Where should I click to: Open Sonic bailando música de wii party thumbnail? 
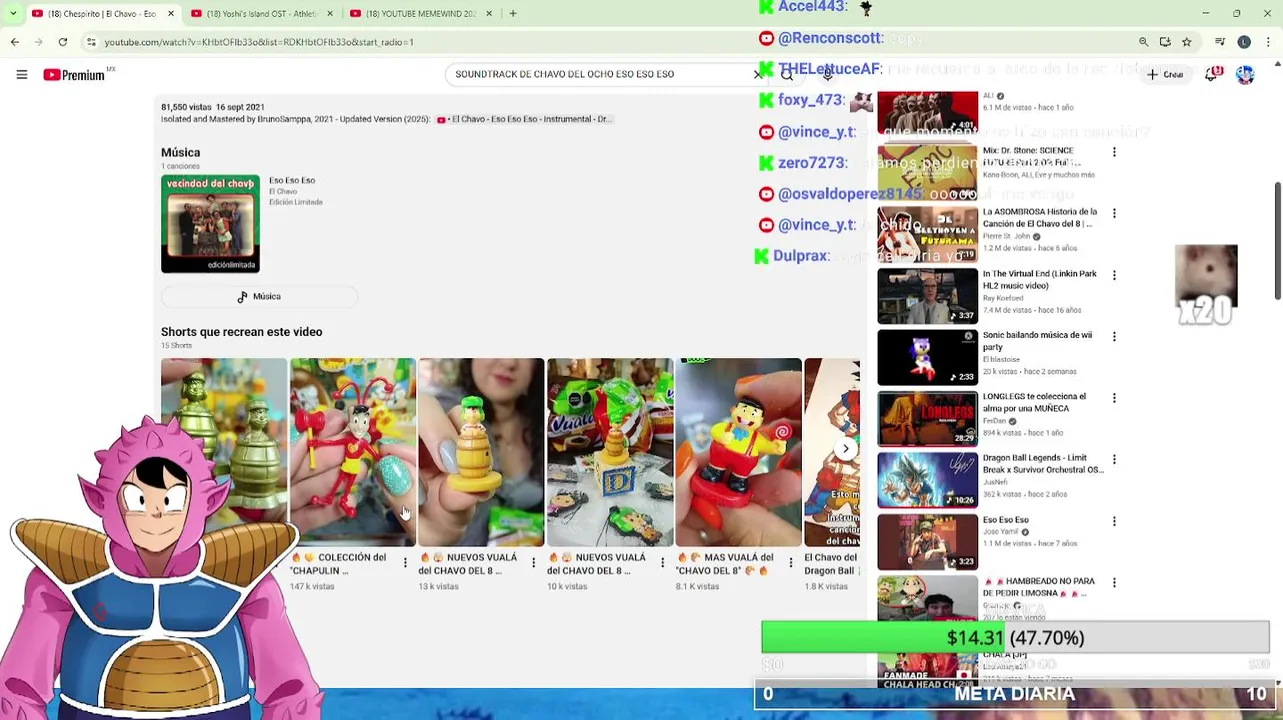928,357
